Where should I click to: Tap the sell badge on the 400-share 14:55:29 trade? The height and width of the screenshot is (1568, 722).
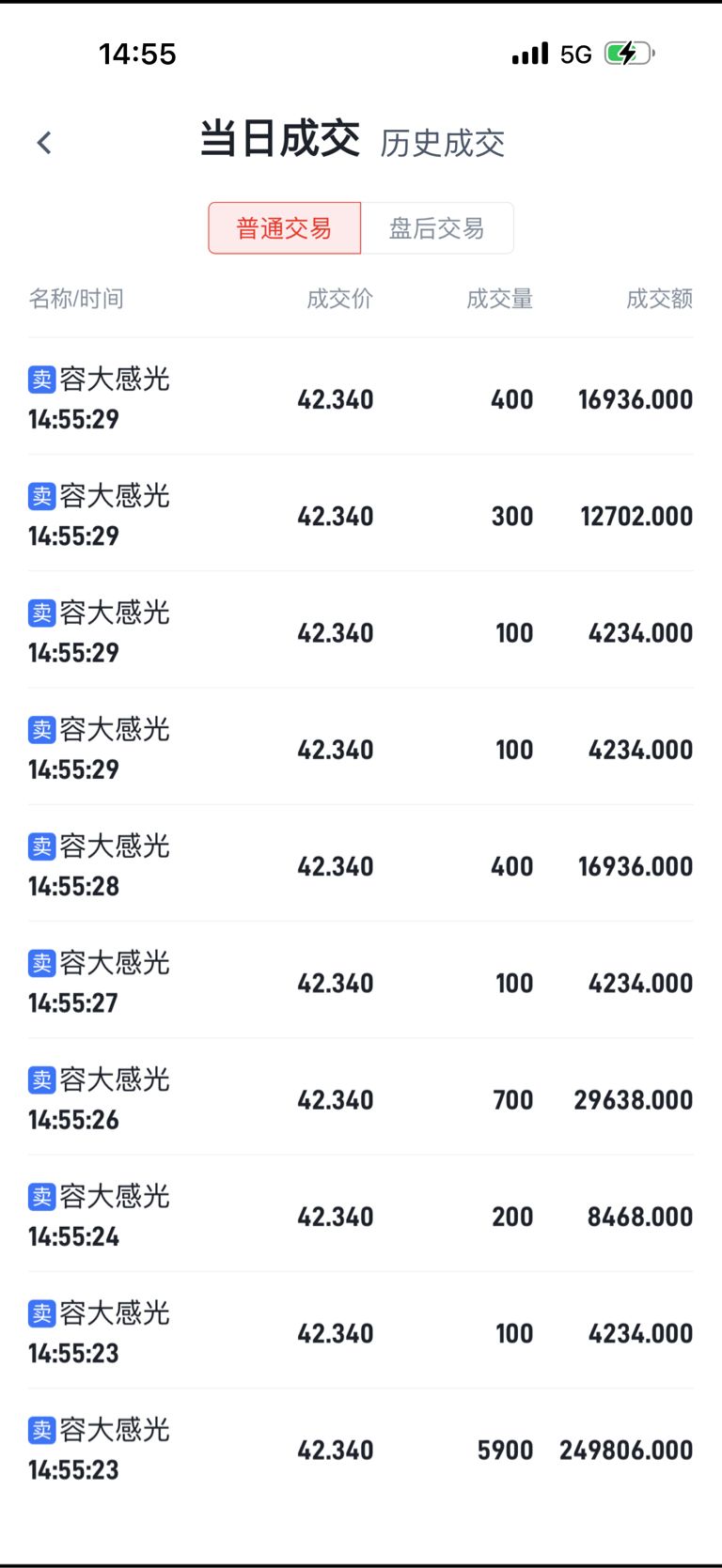click(x=42, y=380)
